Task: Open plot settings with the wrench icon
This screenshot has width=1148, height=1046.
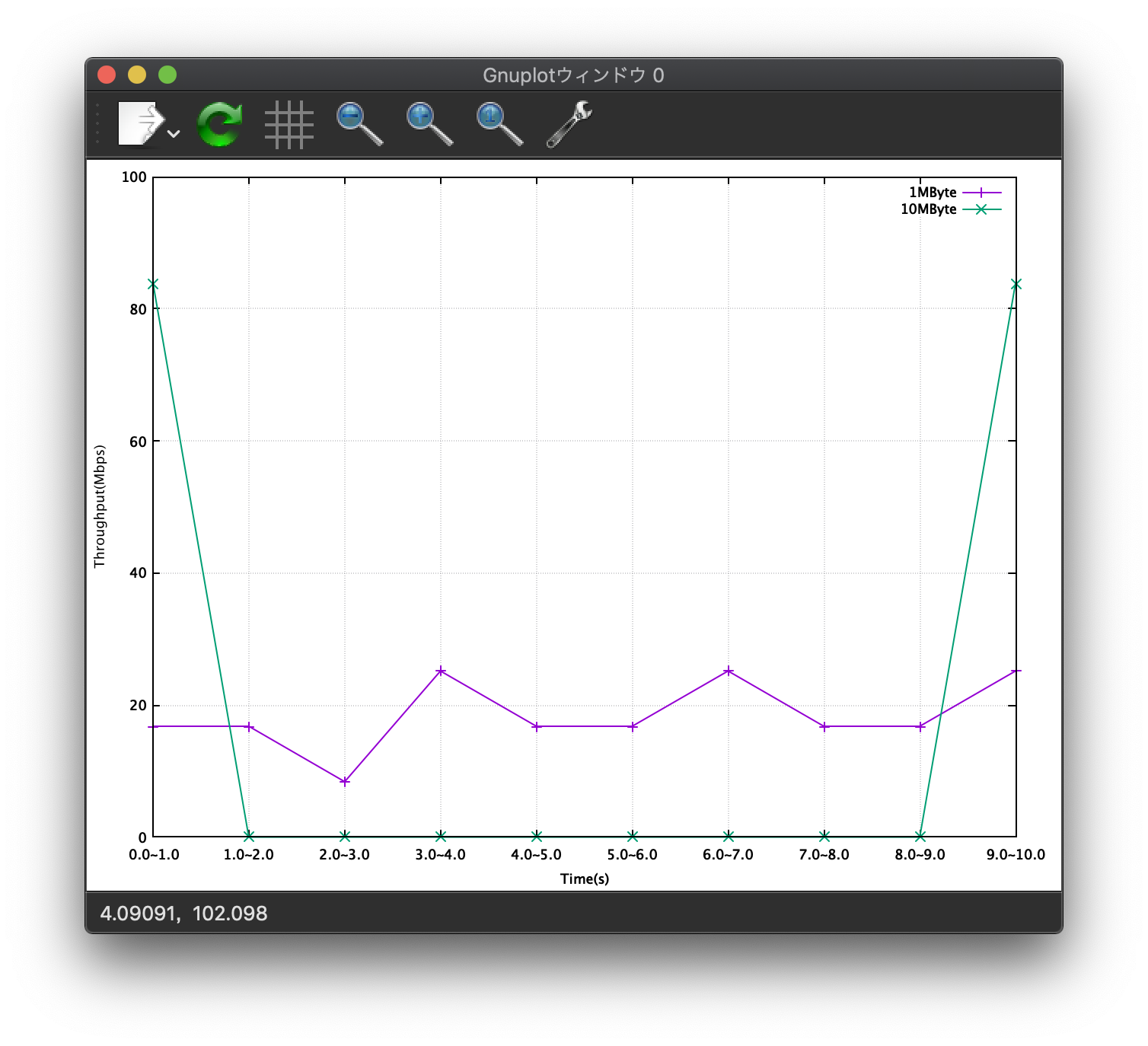Action: tap(569, 124)
